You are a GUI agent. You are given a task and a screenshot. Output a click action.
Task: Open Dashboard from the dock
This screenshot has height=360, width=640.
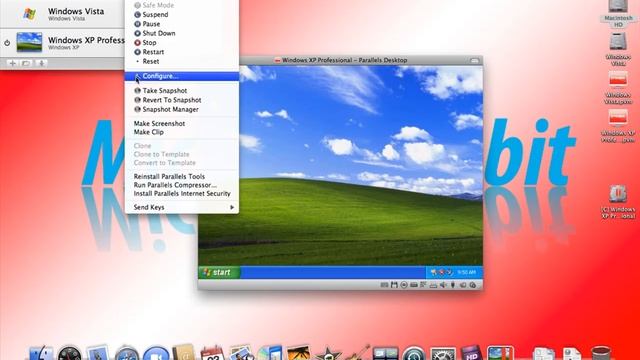(x=69, y=353)
